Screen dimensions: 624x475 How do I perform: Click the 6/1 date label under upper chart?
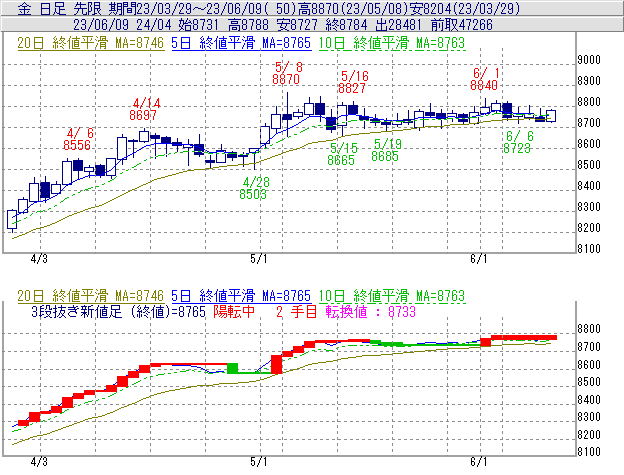[479, 259]
